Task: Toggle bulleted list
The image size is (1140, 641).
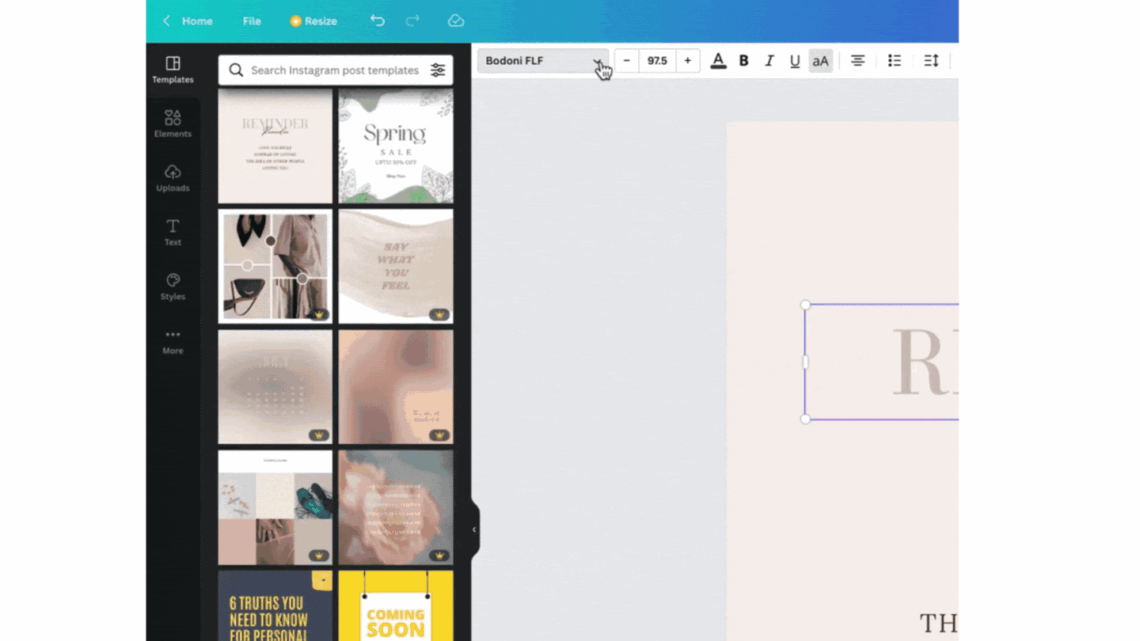Action: [894, 60]
